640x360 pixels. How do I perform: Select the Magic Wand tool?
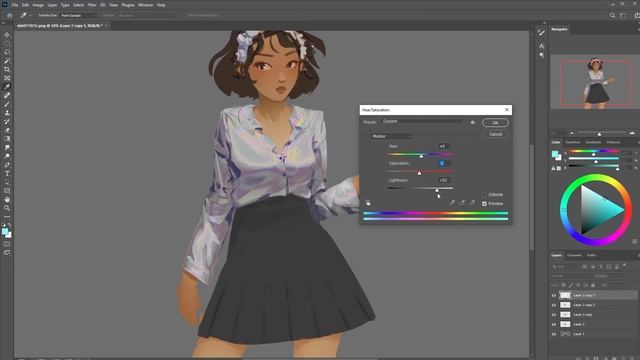7,61
